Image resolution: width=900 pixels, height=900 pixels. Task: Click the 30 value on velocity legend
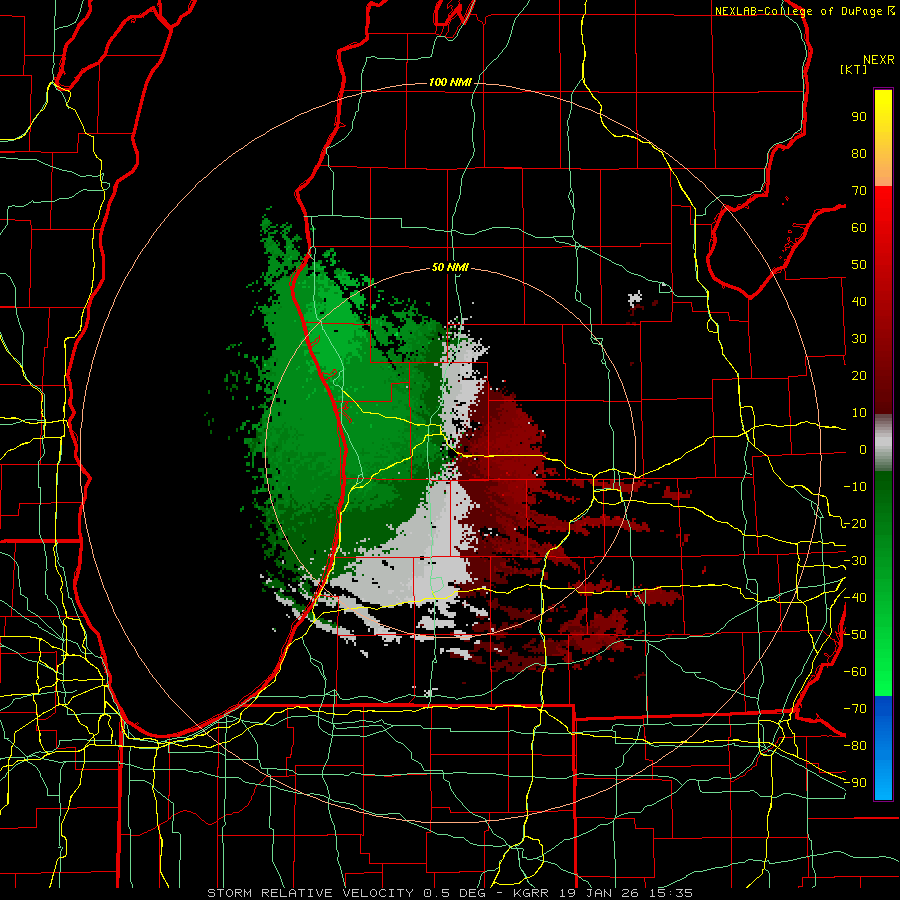point(859,339)
